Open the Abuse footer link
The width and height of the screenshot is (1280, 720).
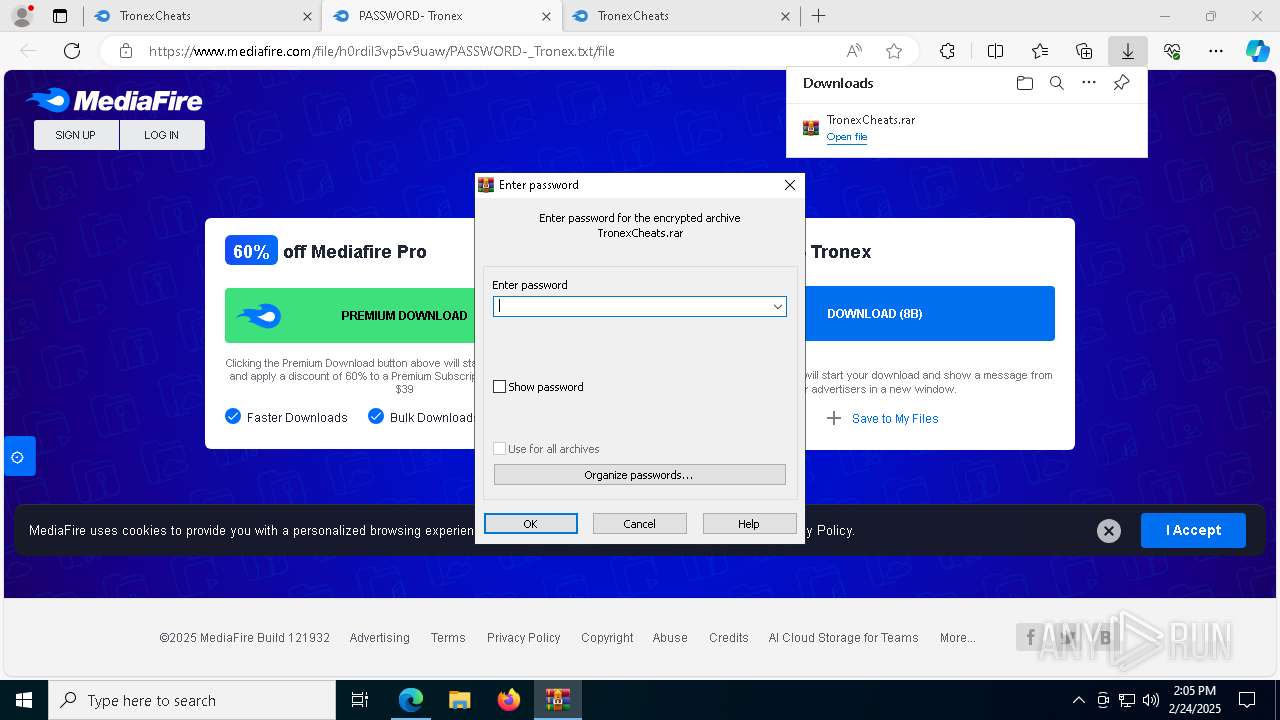click(670, 638)
